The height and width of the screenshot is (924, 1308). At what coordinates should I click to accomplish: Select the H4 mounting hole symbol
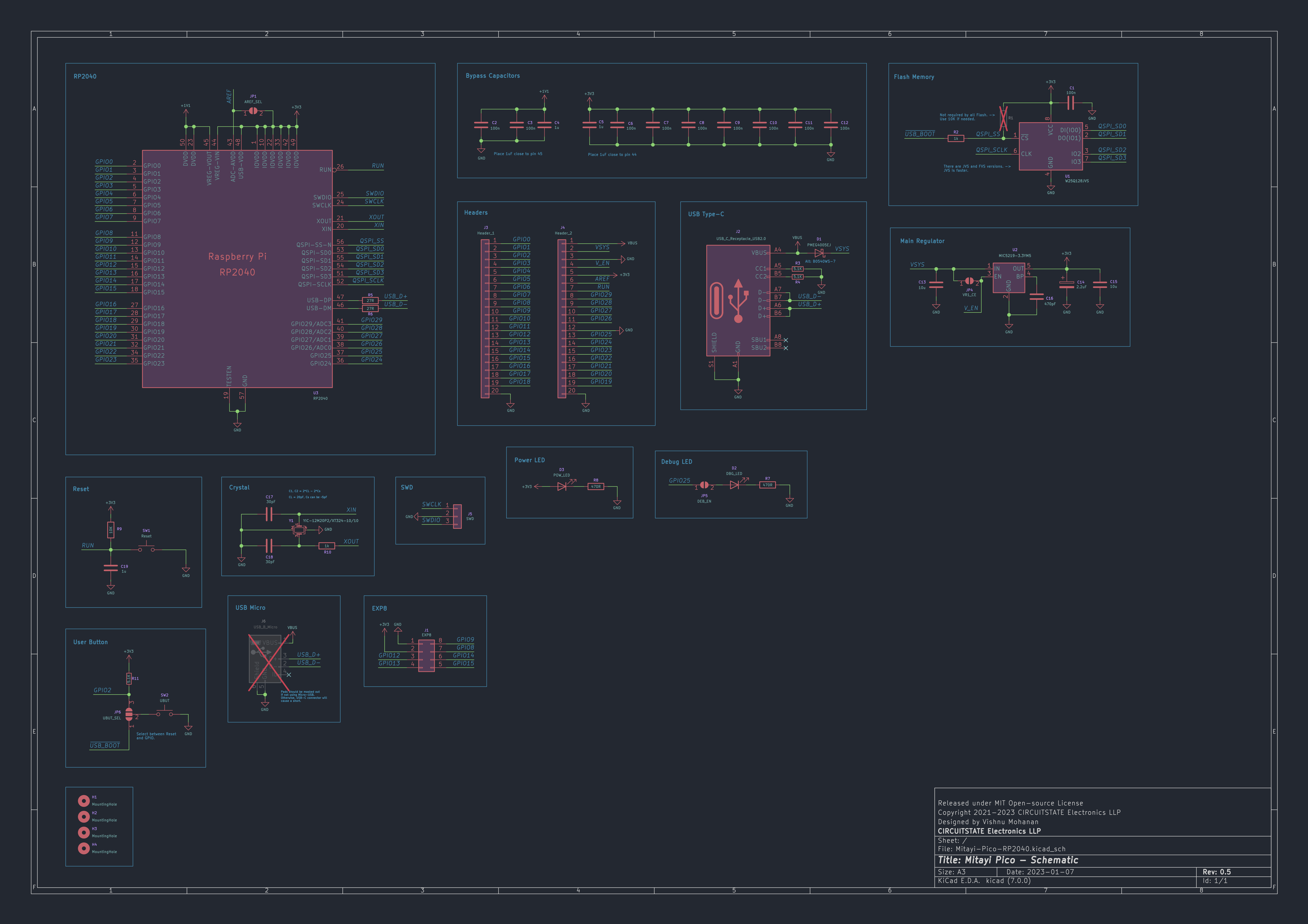pyautogui.click(x=84, y=848)
